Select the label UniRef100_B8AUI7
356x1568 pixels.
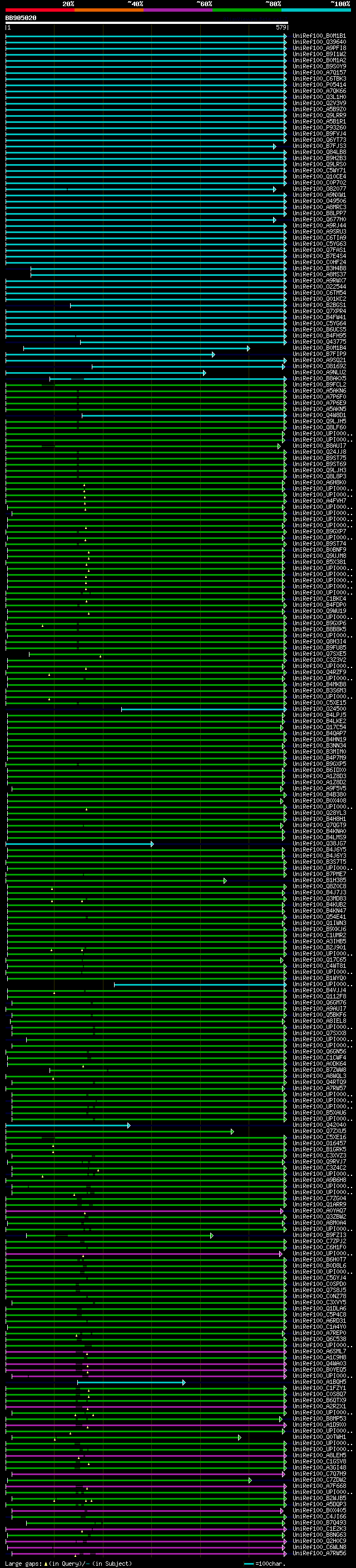(319, 446)
